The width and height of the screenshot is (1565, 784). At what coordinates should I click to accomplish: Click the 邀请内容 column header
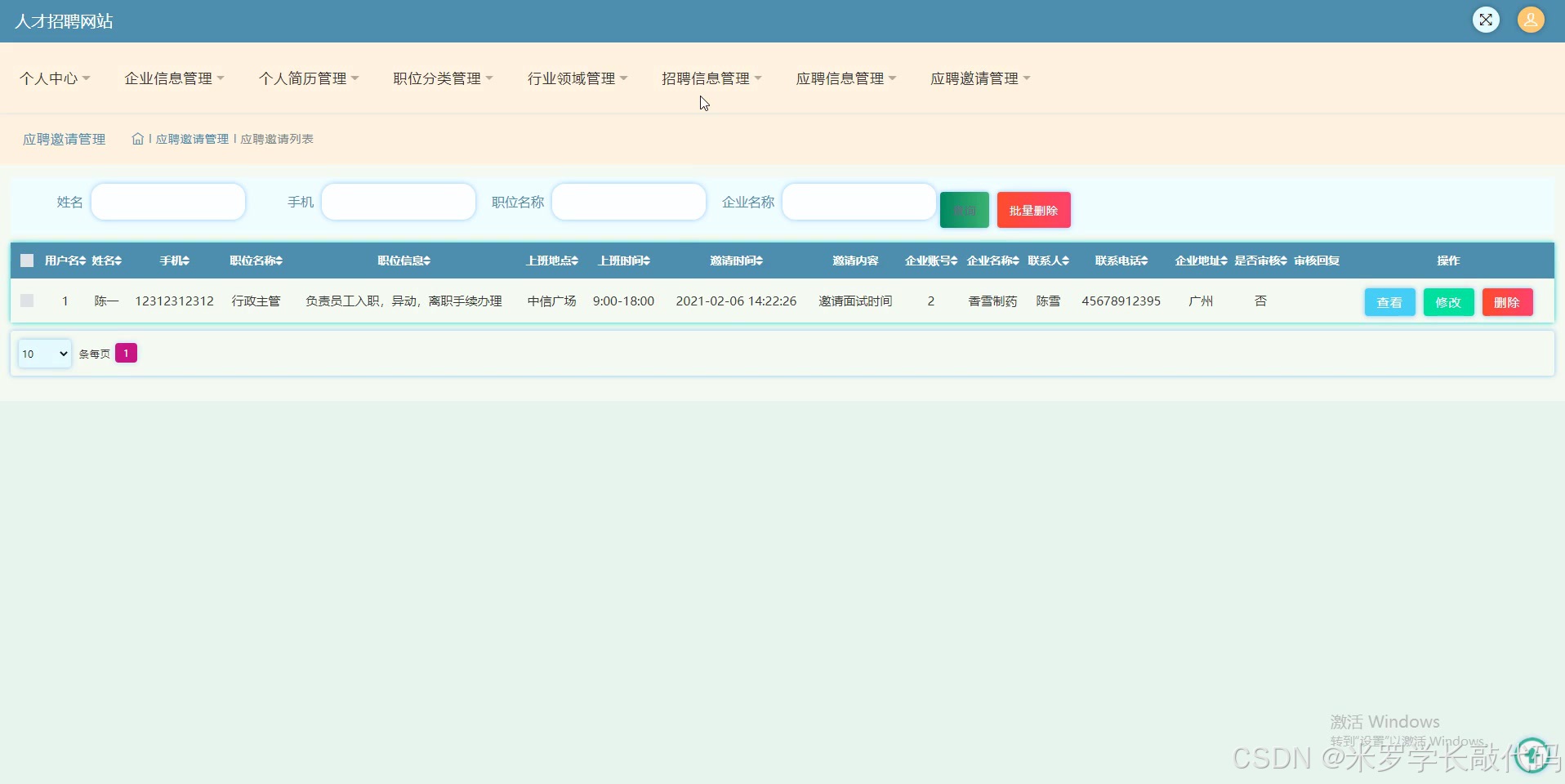coord(855,261)
